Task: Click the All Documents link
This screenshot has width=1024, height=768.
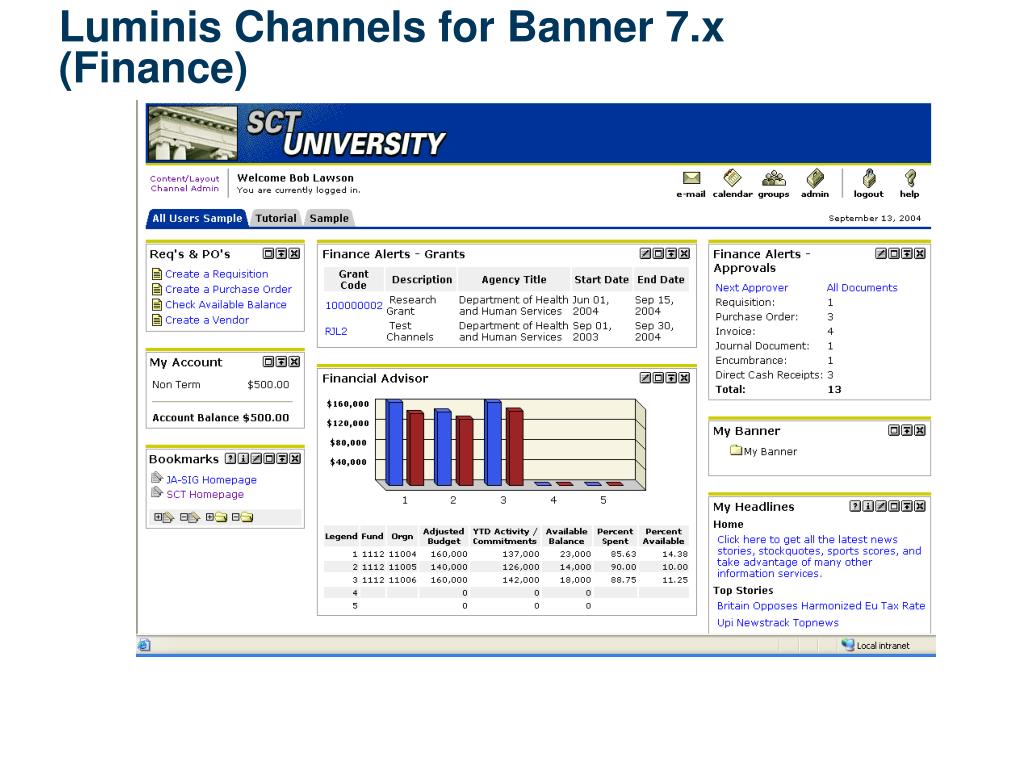Action: coord(861,287)
